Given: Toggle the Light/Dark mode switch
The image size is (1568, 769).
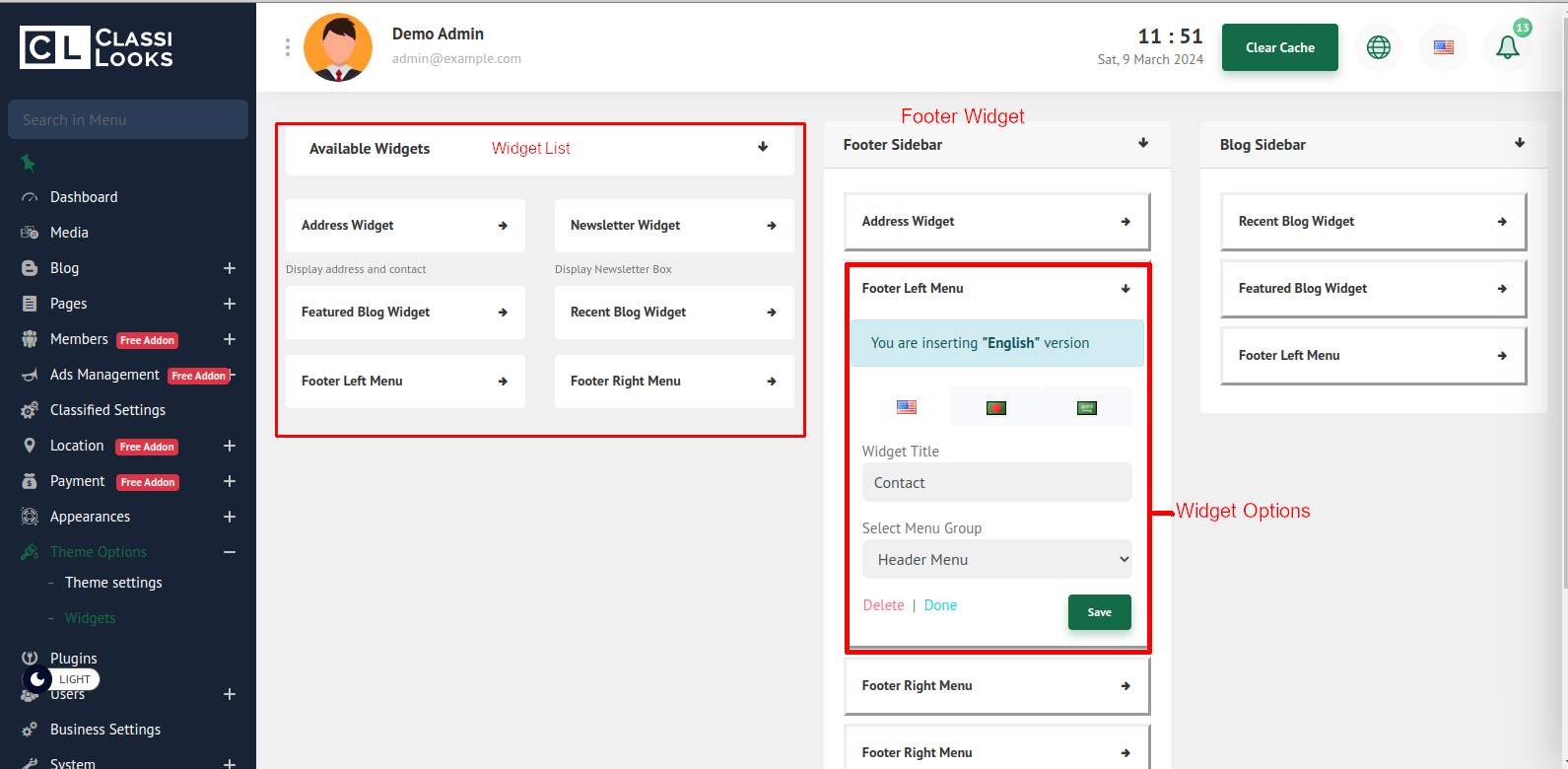Looking at the screenshot, I should tap(61, 679).
